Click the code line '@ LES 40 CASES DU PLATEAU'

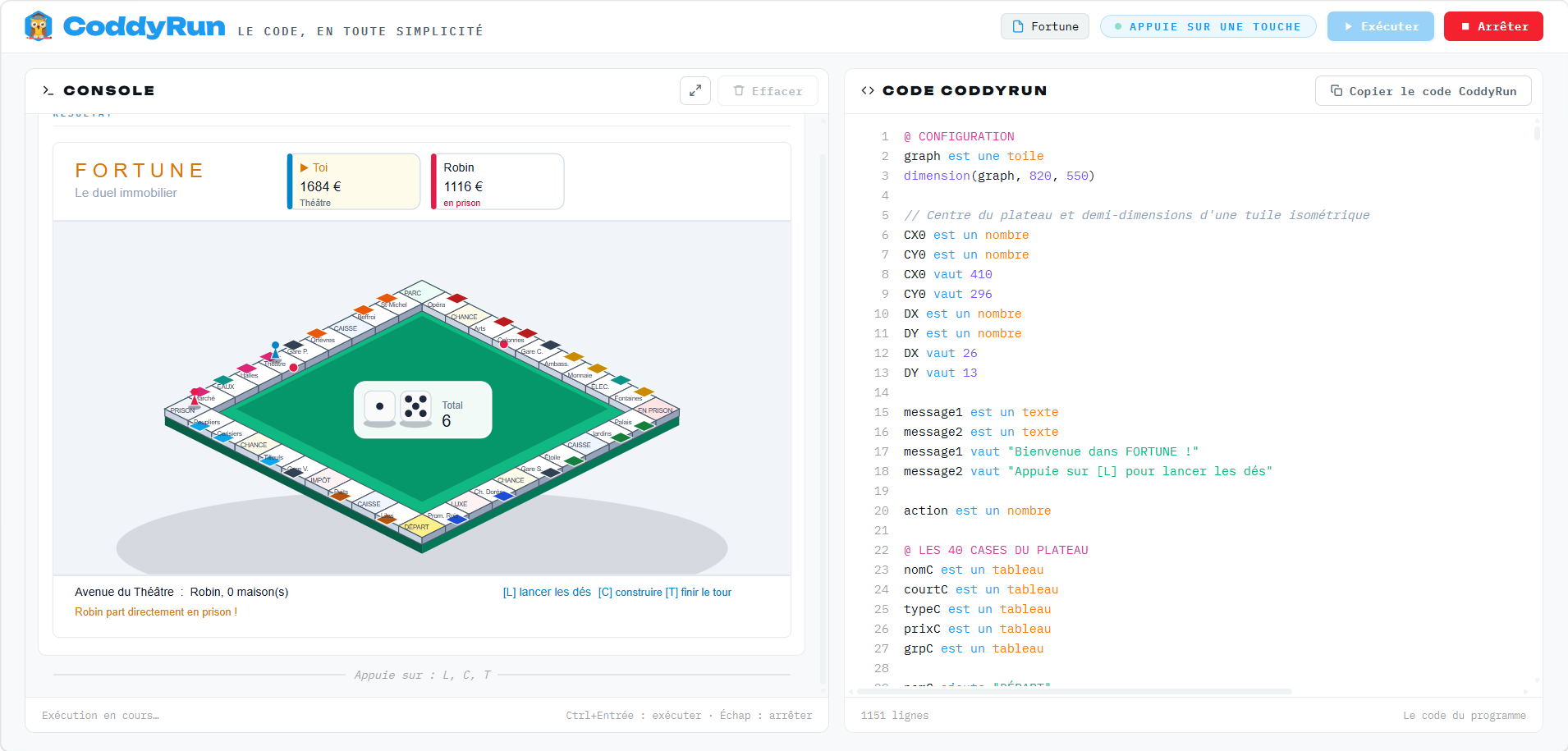click(x=996, y=550)
